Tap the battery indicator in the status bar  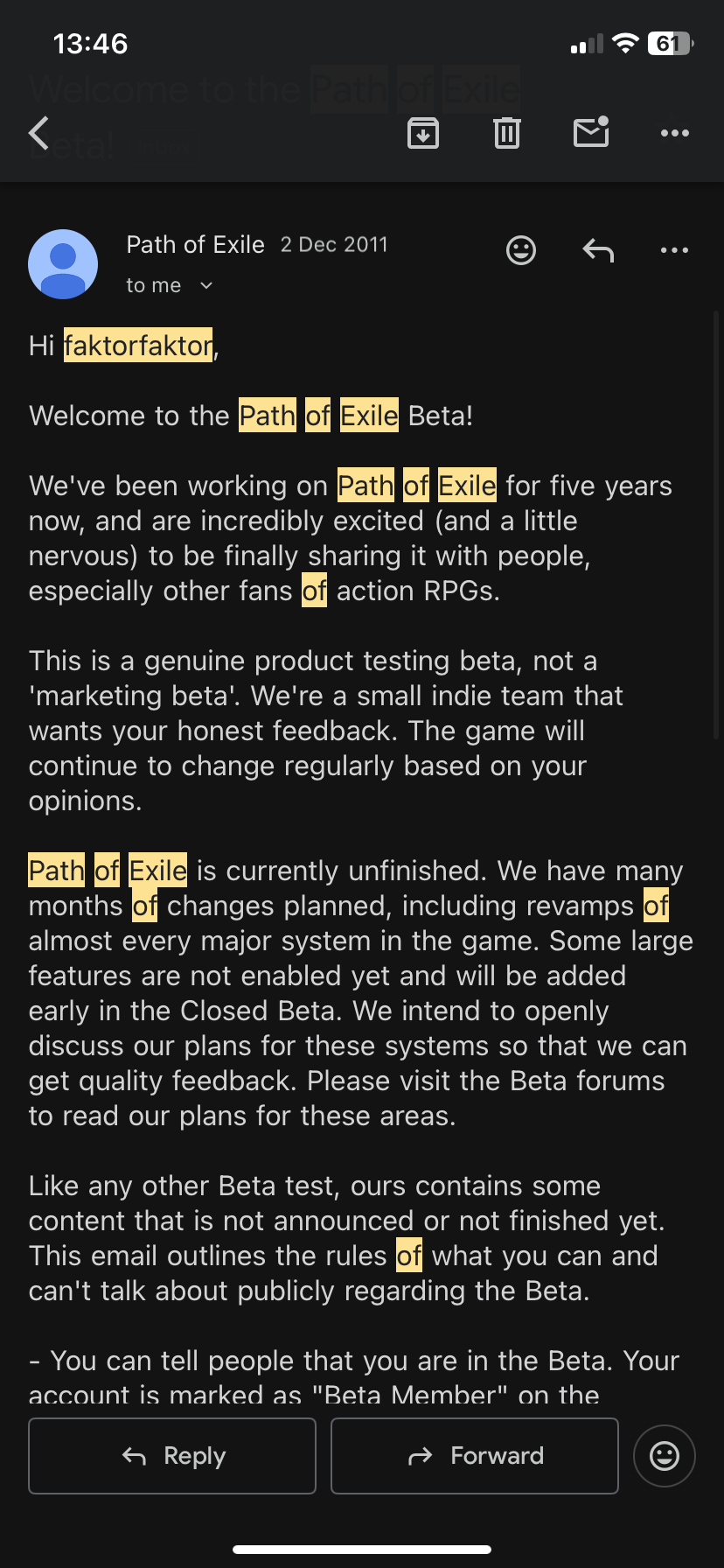pyautogui.click(x=670, y=43)
